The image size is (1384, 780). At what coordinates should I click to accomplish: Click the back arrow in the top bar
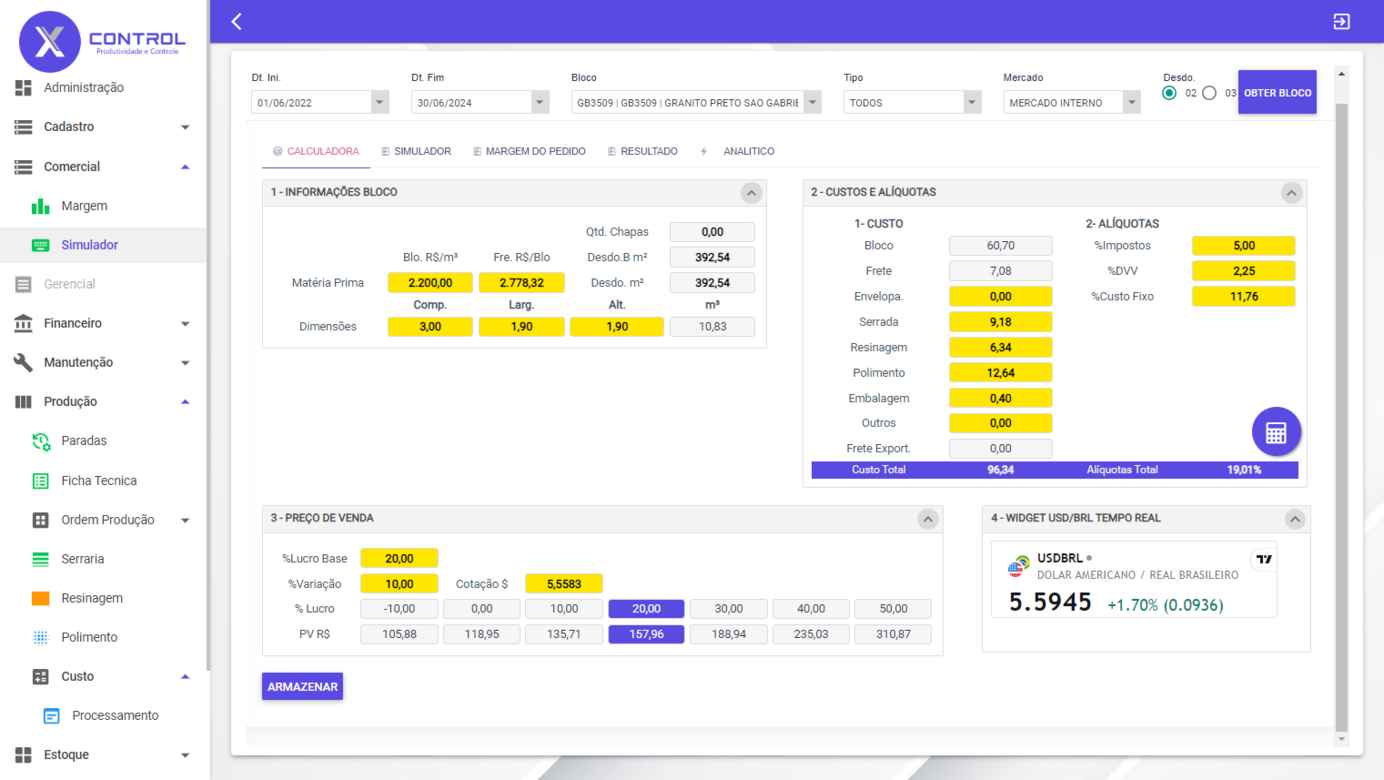237,21
